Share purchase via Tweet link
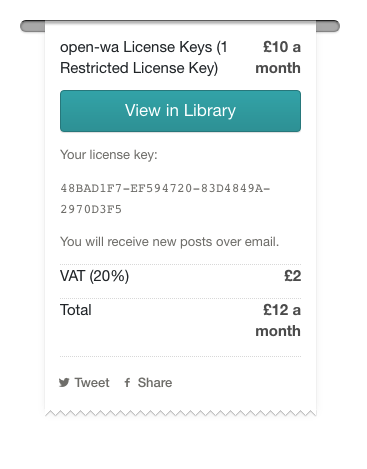The image size is (367, 469). tap(84, 382)
